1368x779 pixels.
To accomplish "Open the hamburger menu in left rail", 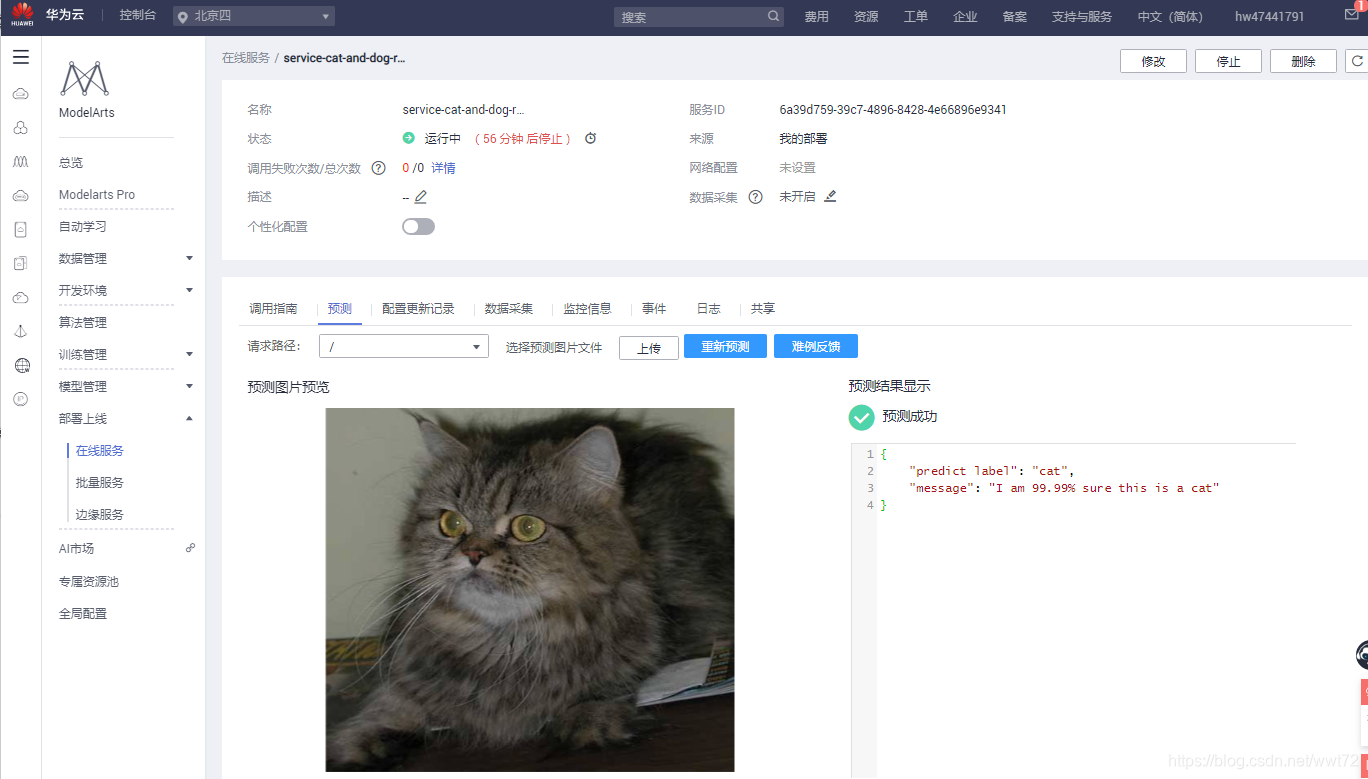I will tap(21, 57).
